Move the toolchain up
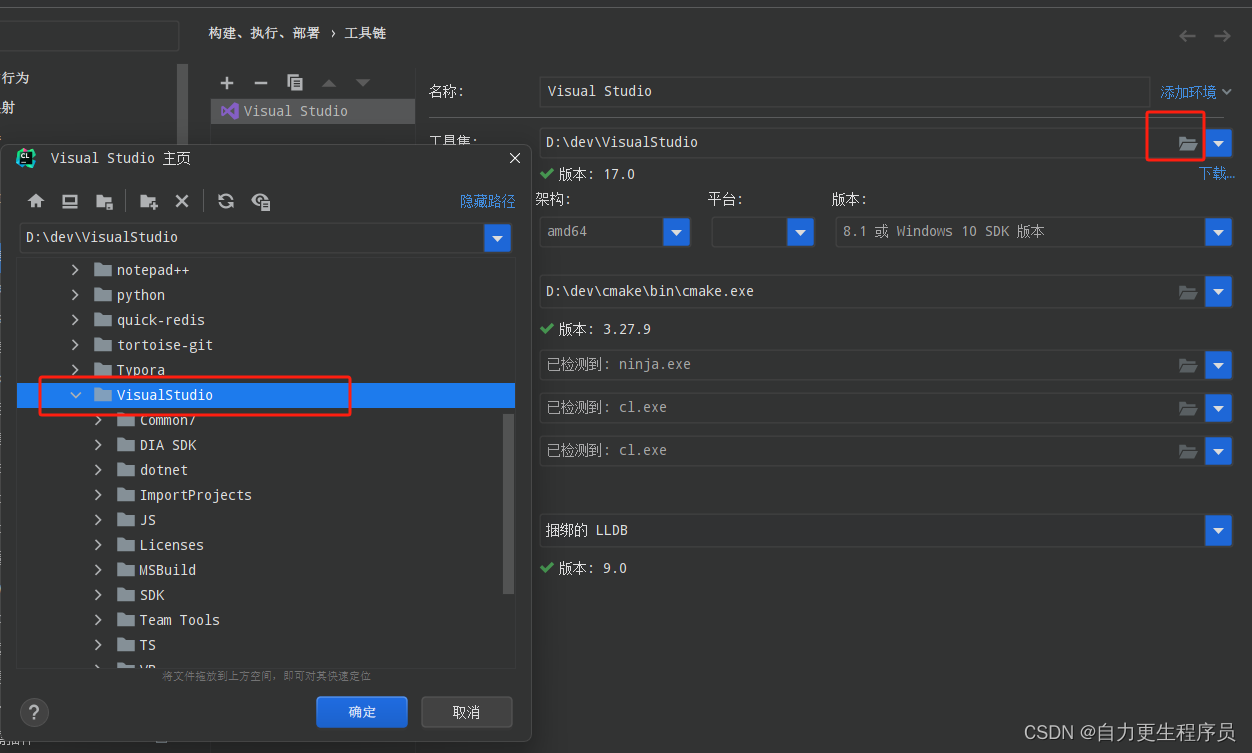This screenshot has height=753, width=1252. pyautogui.click(x=329, y=83)
